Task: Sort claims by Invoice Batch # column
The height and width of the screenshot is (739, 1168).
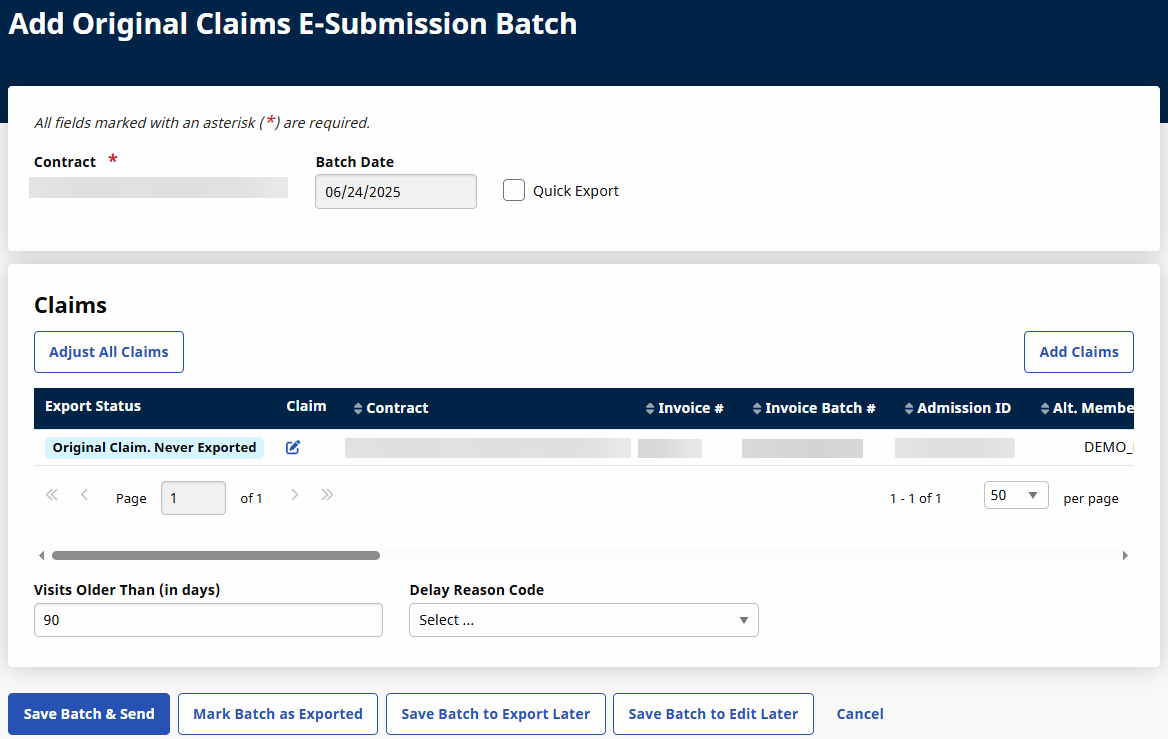Action: [x=819, y=408]
